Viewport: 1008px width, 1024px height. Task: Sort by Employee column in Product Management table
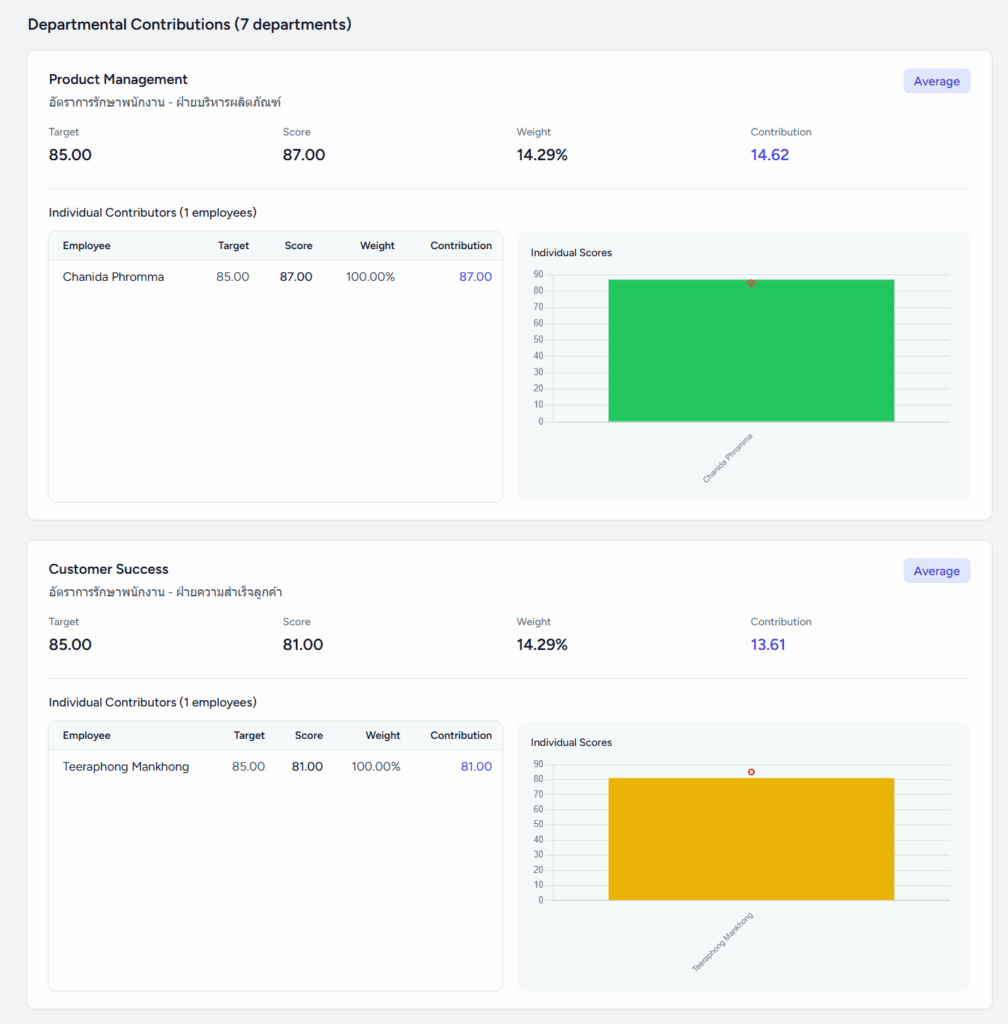pos(87,246)
